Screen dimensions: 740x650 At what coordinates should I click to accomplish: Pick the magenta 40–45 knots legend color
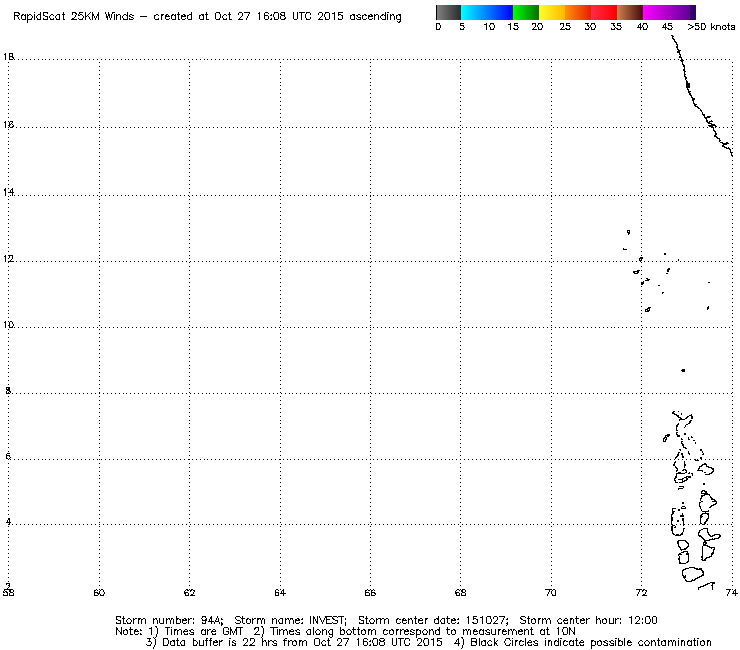click(x=656, y=12)
